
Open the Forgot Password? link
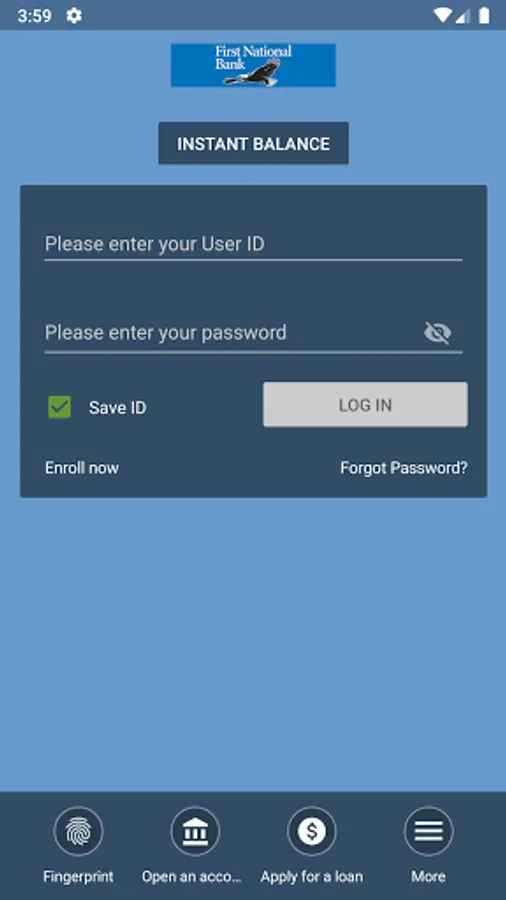404,468
